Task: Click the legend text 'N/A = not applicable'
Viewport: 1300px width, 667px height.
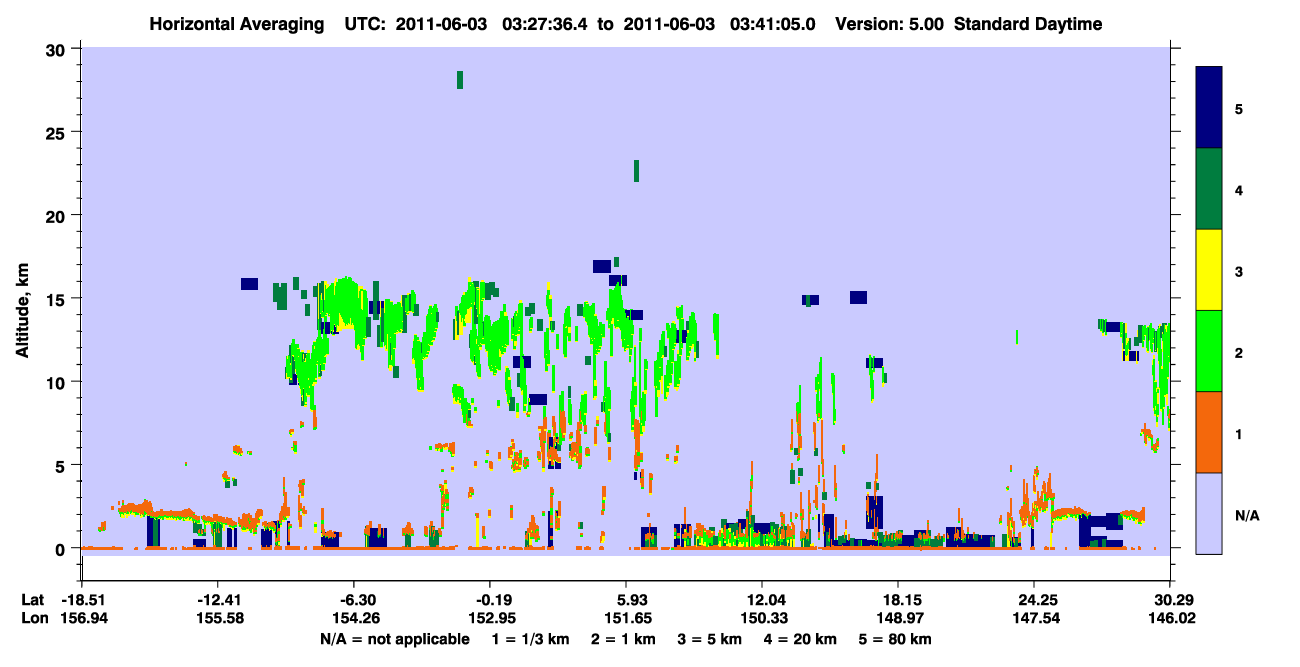Action: (395, 639)
